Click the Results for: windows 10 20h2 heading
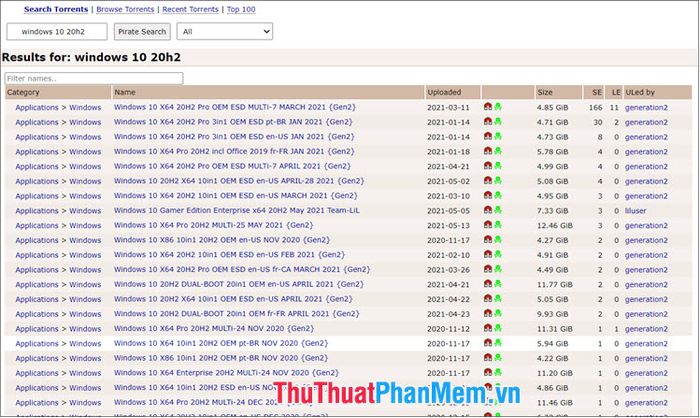700x418 pixels. click(x=91, y=57)
